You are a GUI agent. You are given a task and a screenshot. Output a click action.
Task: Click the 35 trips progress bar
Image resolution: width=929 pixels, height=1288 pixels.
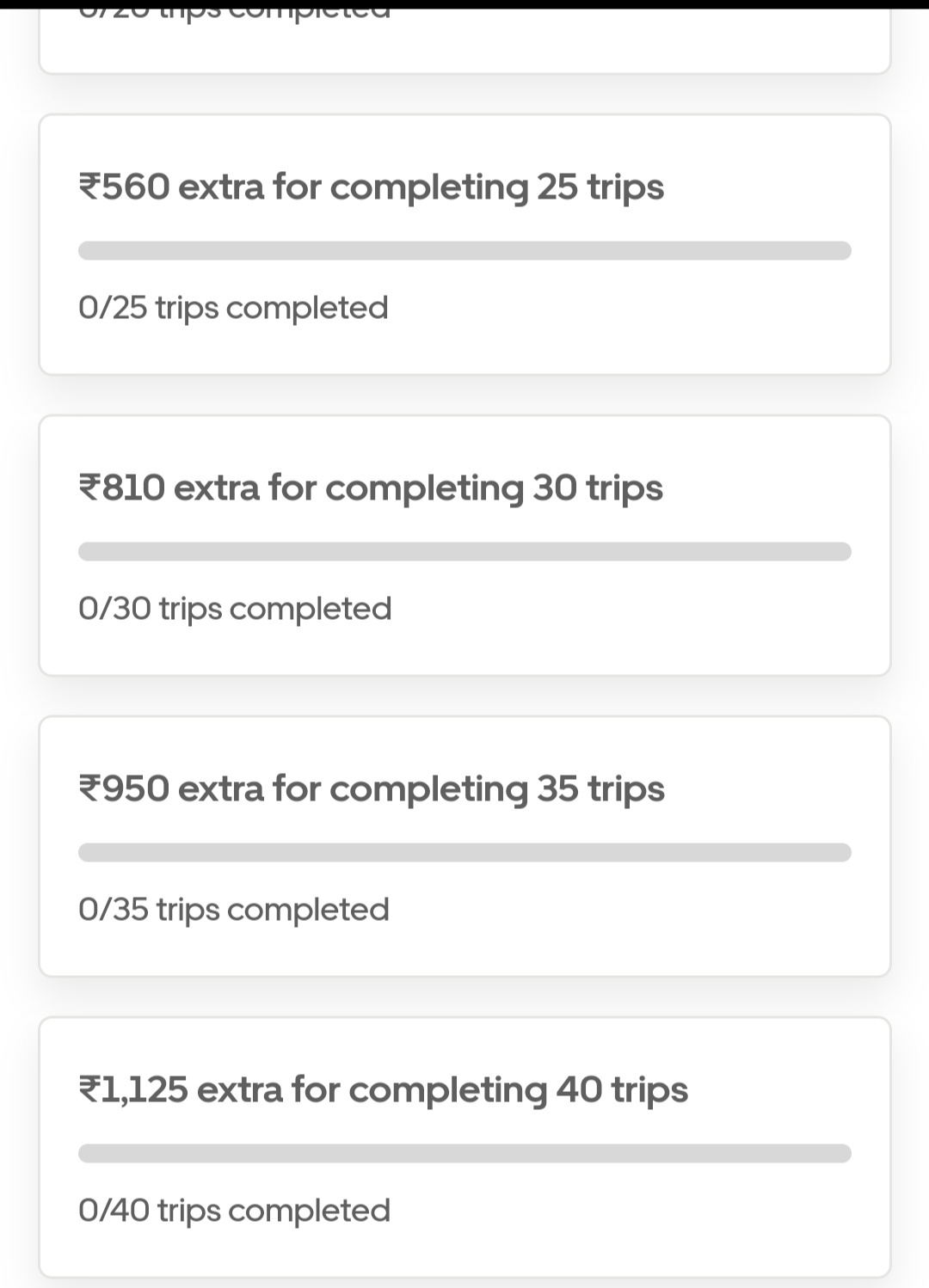(464, 853)
